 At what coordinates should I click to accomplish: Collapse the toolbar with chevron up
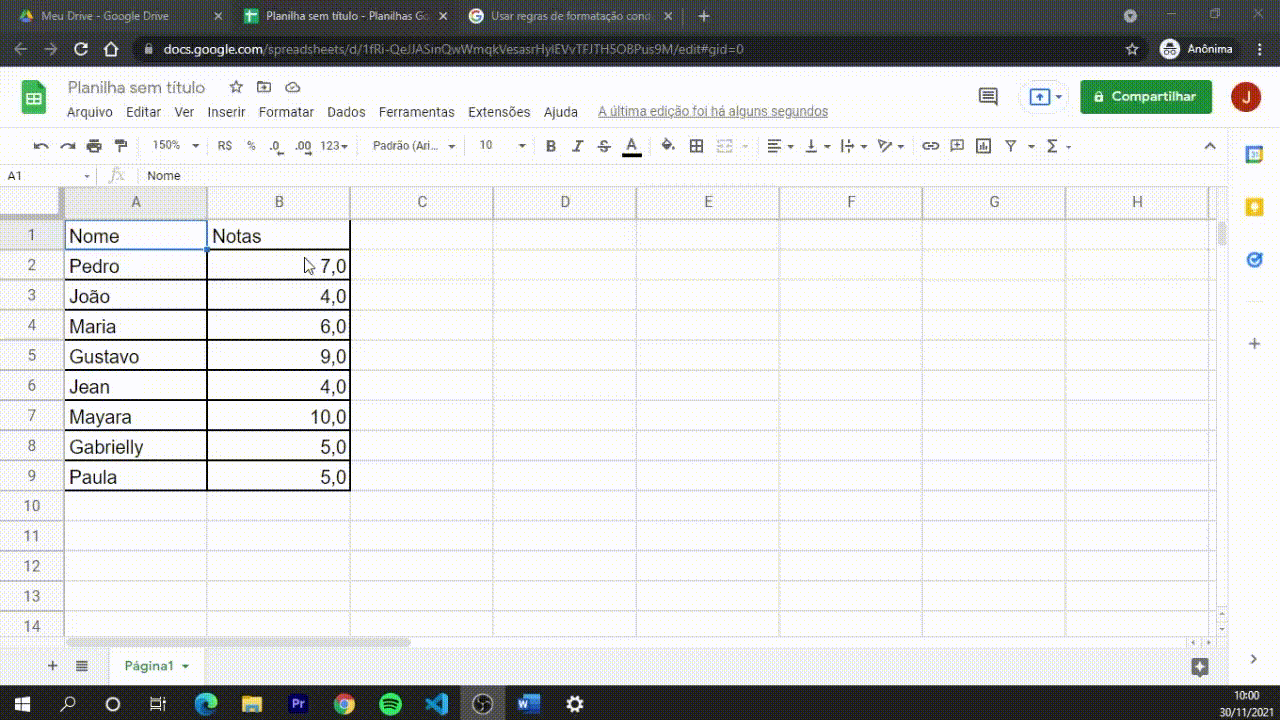tap(1210, 146)
